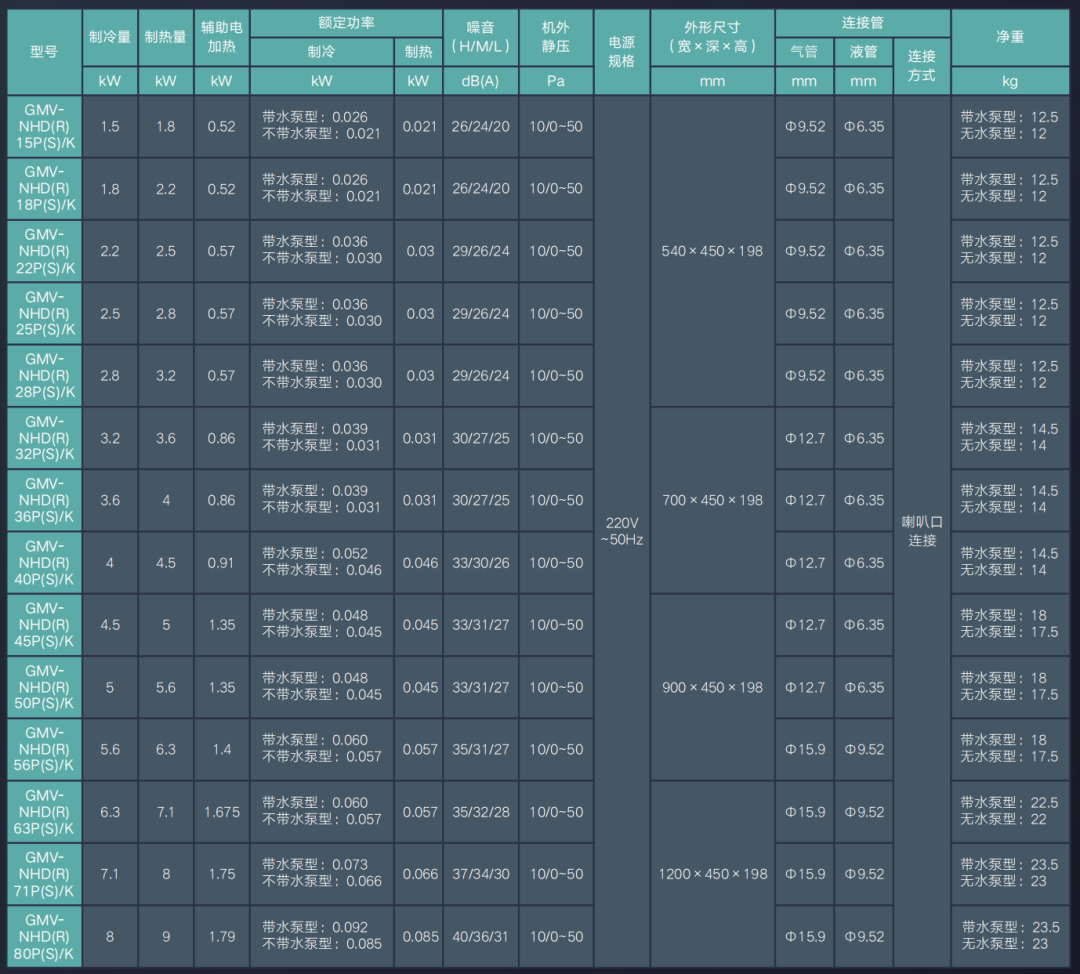Select the 额定功率 header
Screen dimensions: 1080x974
pyautogui.click(x=346, y=23)
